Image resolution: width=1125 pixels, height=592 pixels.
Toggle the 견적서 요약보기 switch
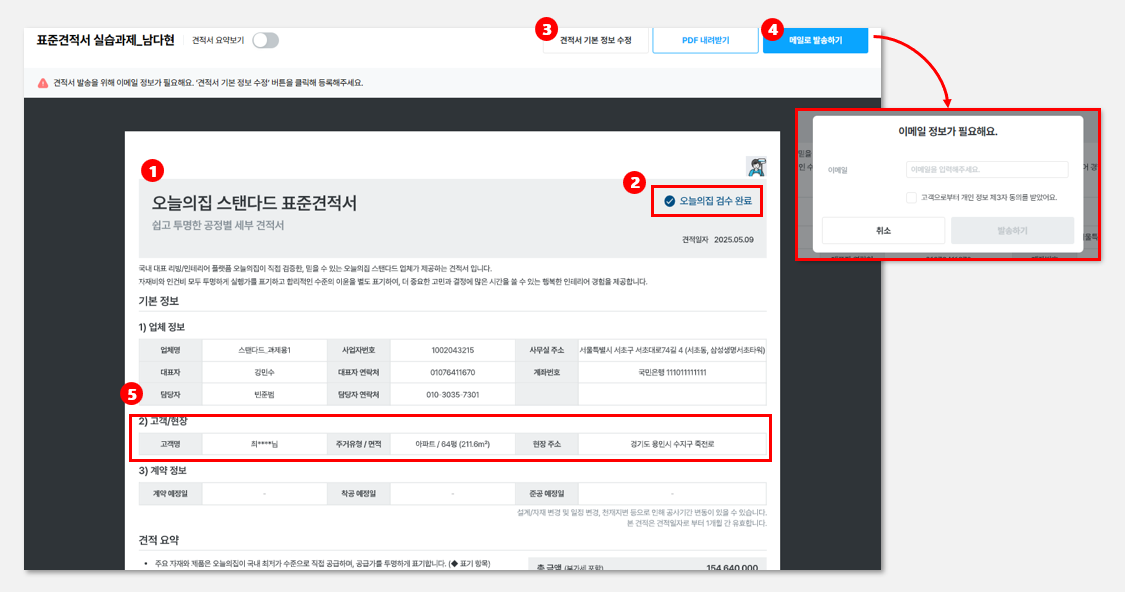(265, 40)
